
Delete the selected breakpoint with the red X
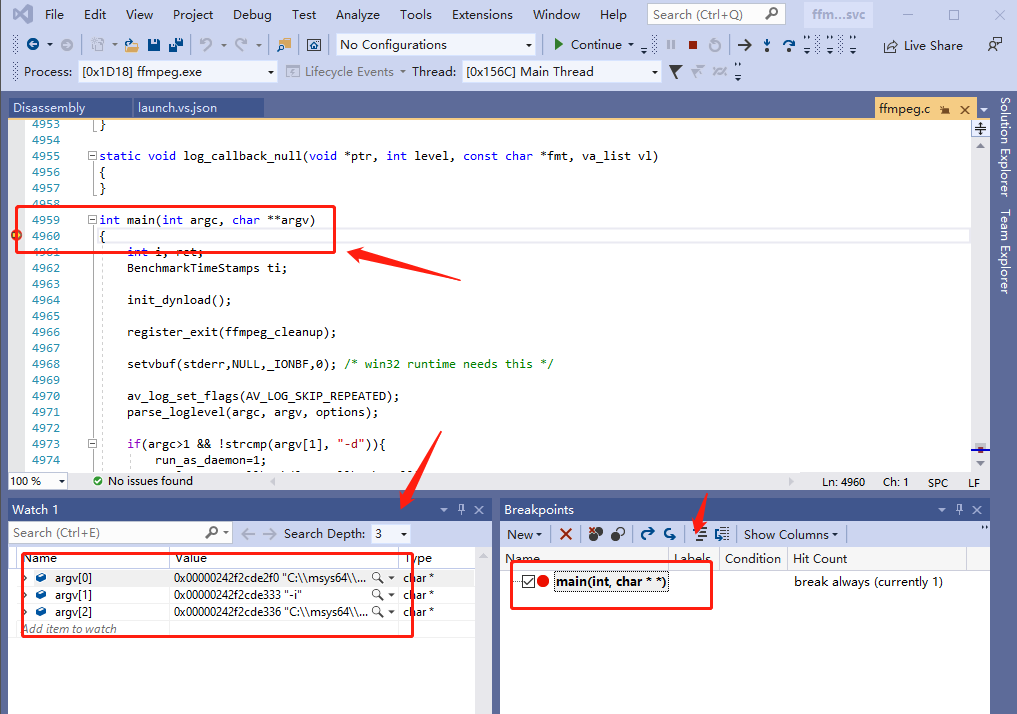[x=566, y=534]
